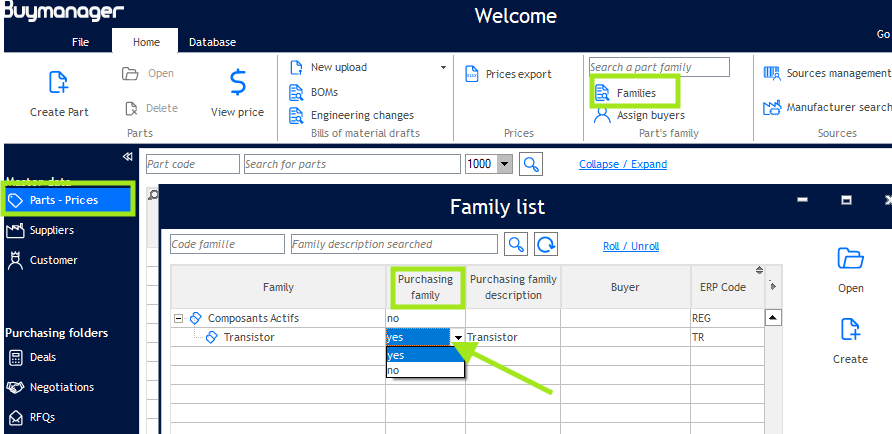
Task: Select Suppliers in Master data sidebar
Action: [x=51, y=230]
